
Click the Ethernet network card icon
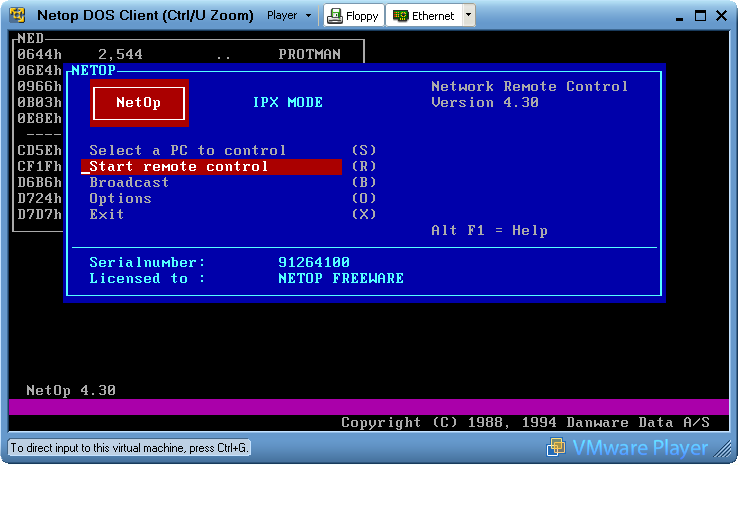click(x=401, y=16)
